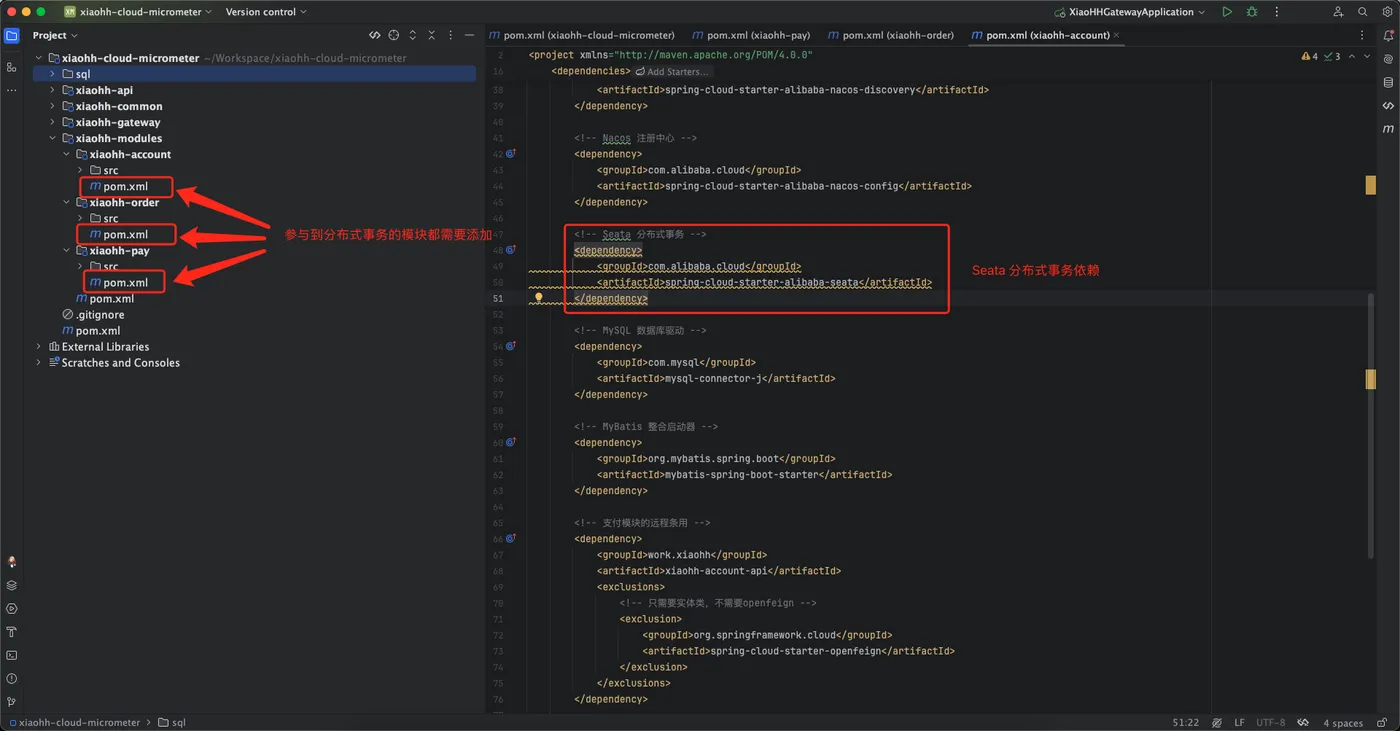Open XiaoHHGatewayApplication run configuration dropdown
1400x731 pixels.
point(1130,12)
